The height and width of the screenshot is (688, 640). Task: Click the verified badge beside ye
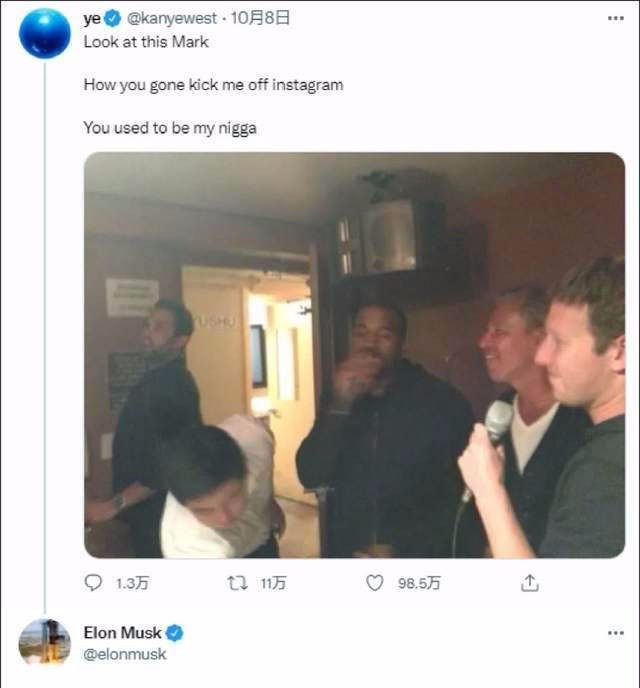(x=113, y=19)
